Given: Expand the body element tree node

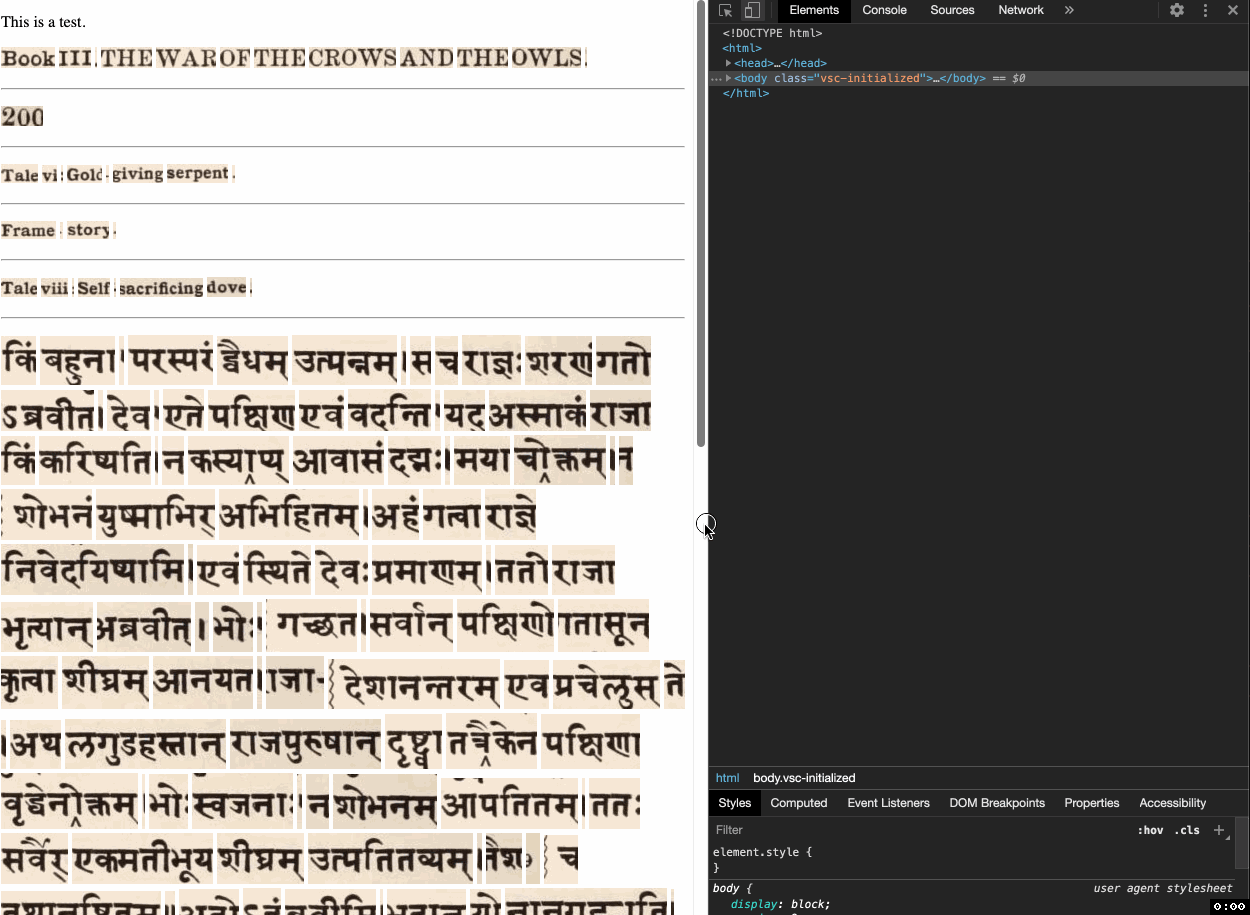Looking at the screenshot, I should pos(729,78).
